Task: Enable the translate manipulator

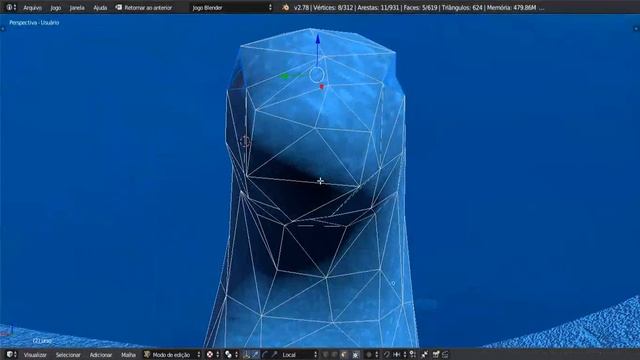Action: tap(255, 355)
